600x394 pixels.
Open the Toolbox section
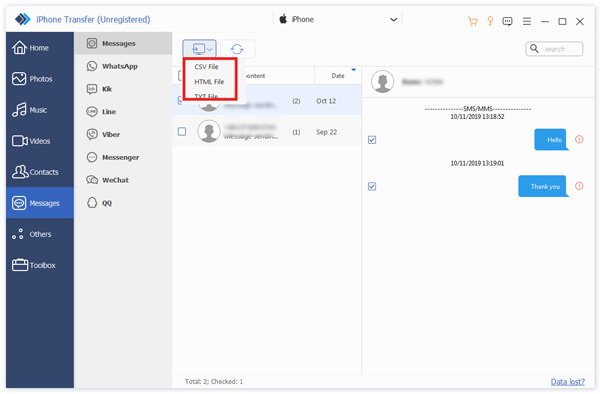40,265
